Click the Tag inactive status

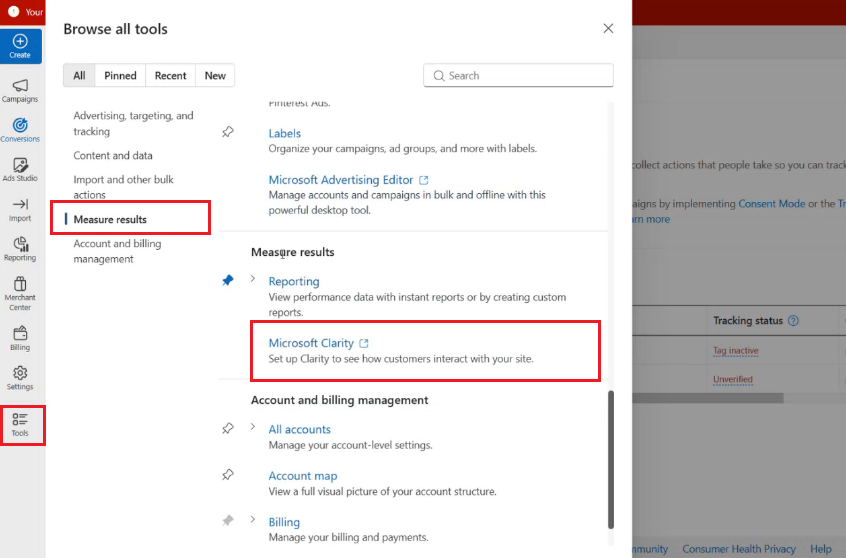click(x=735, y=351)
